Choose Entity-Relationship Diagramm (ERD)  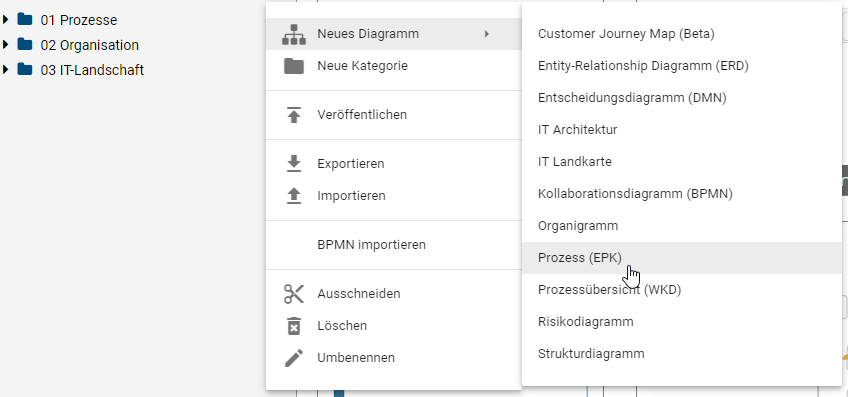(681, 66)
